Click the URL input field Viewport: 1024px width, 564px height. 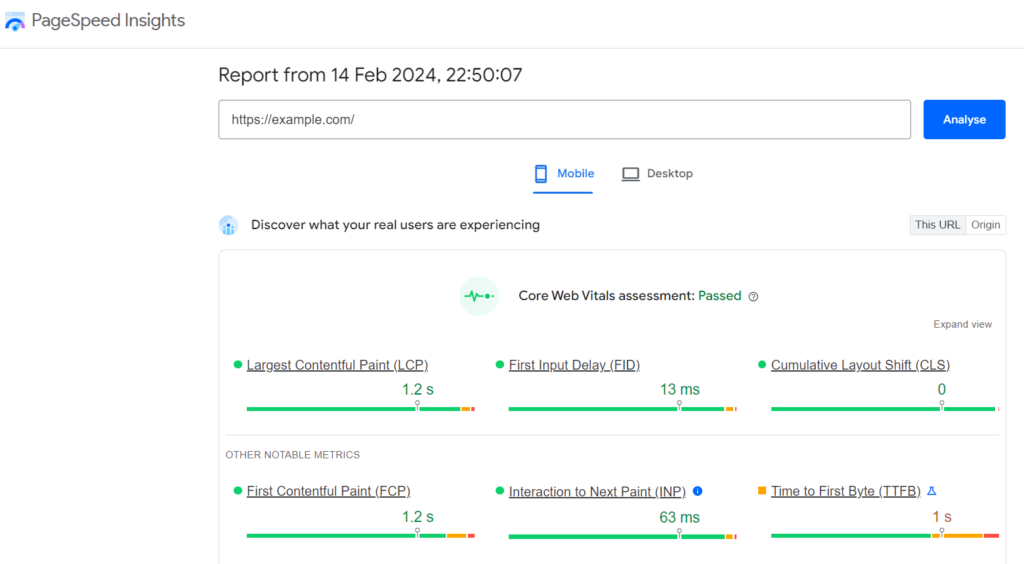click(x=564, y=119)
